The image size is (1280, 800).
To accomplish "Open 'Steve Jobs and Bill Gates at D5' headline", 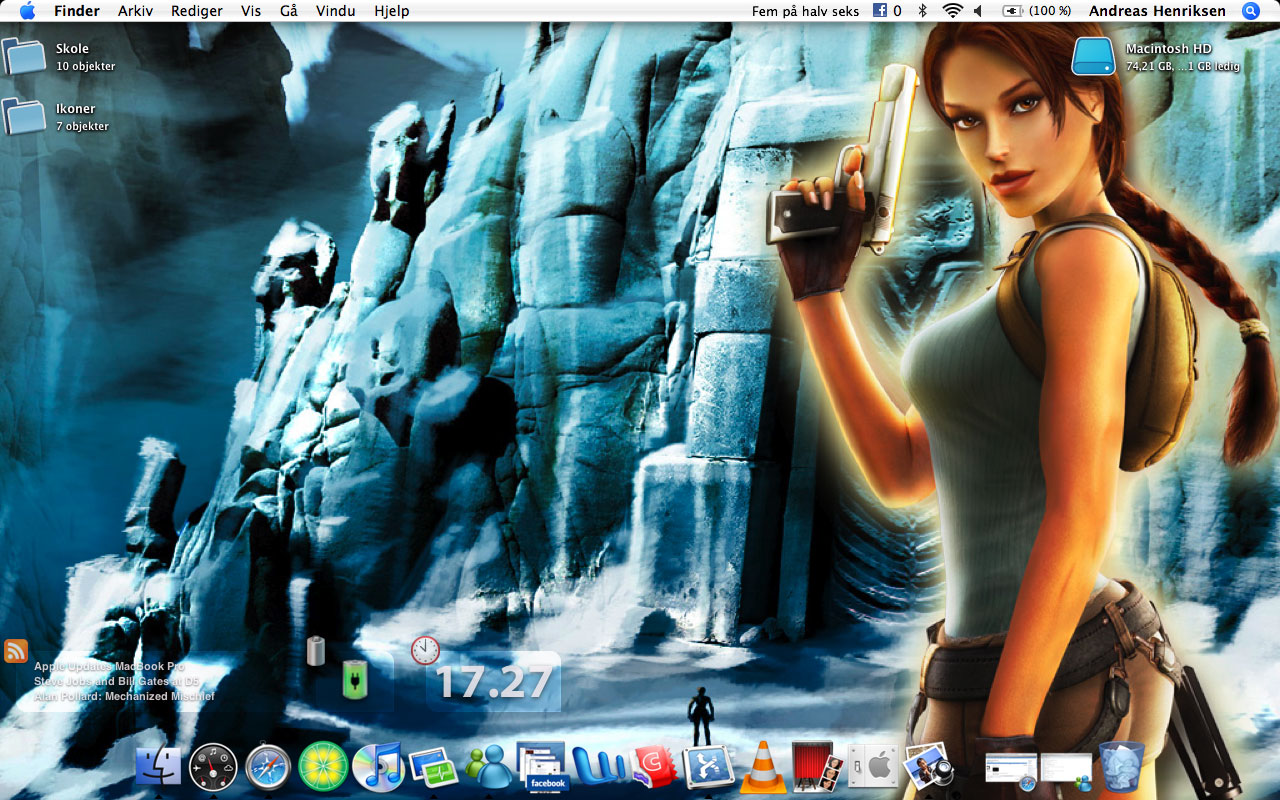I will 117,681.
